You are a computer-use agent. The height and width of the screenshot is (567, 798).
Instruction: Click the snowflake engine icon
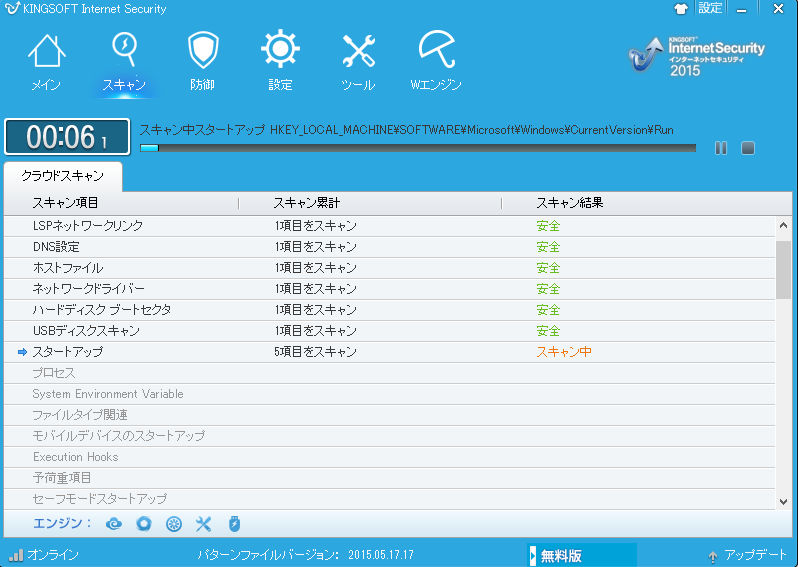[x=174, y=524]
